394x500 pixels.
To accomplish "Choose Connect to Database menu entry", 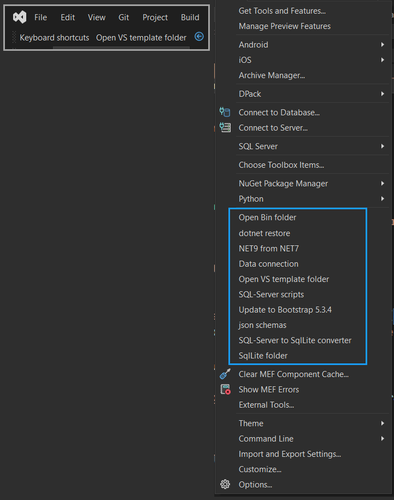I will (x=279, y=113).
